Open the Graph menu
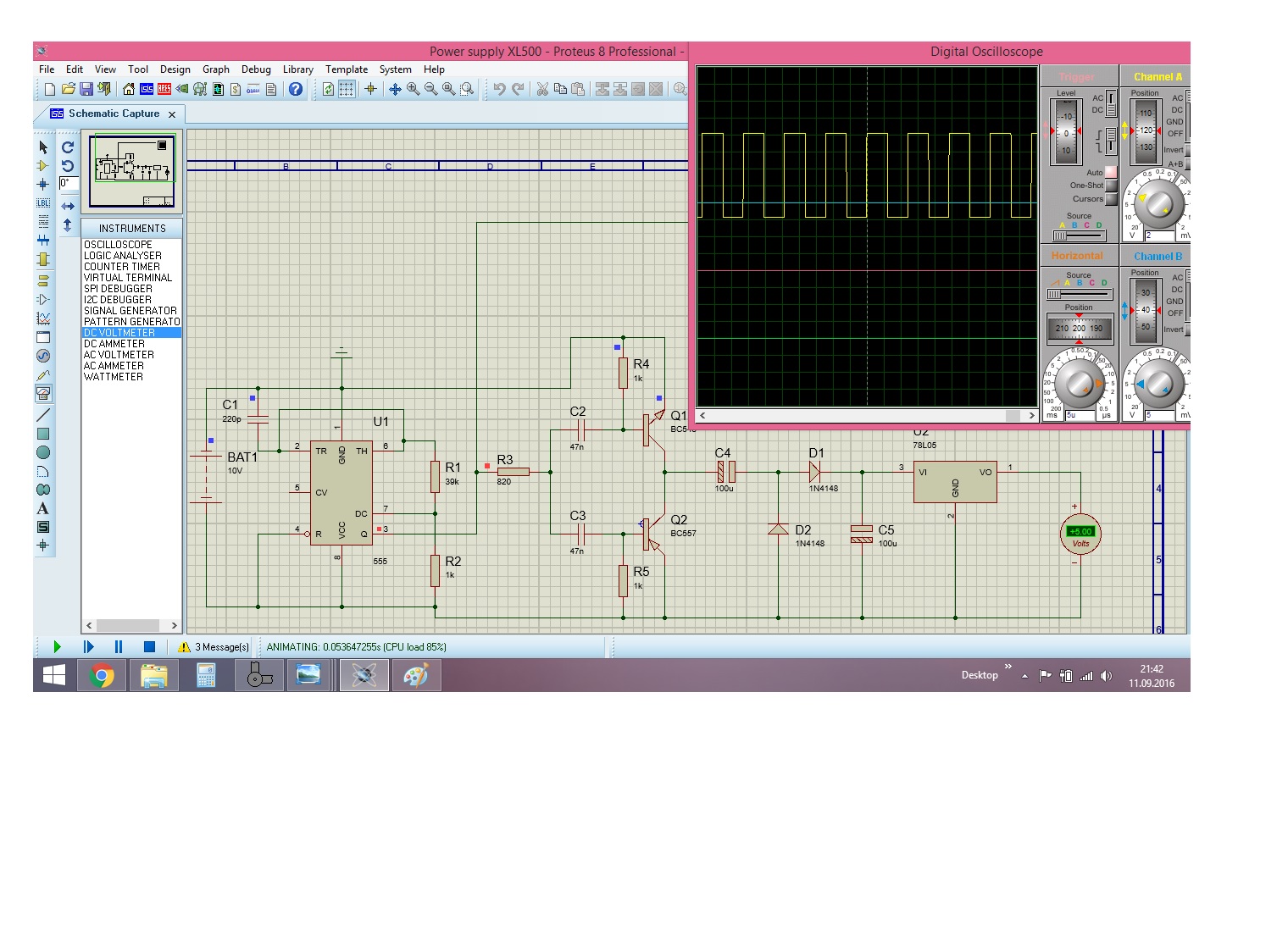The width and height of the screenshot is (1288, 936). (x=216, y=69)
